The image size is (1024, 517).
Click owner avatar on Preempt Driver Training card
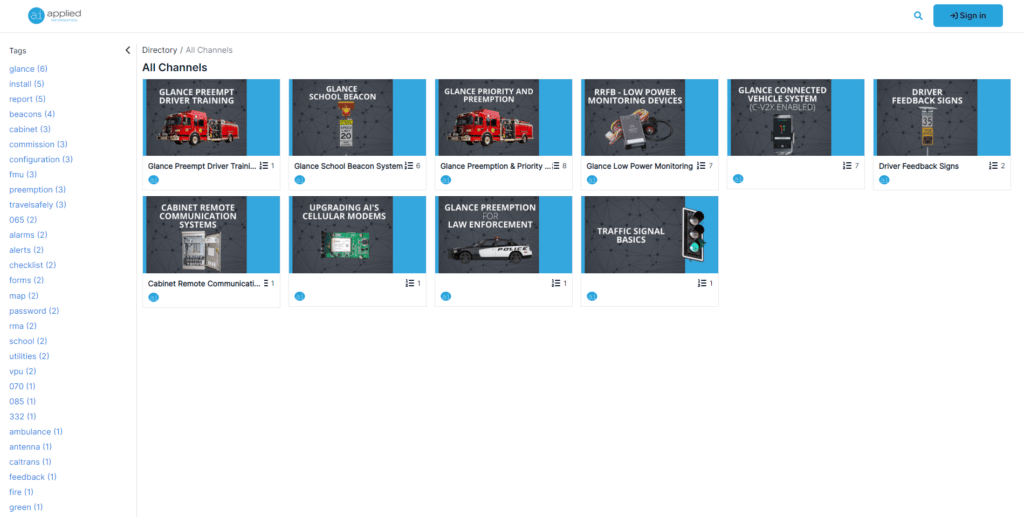153,180
